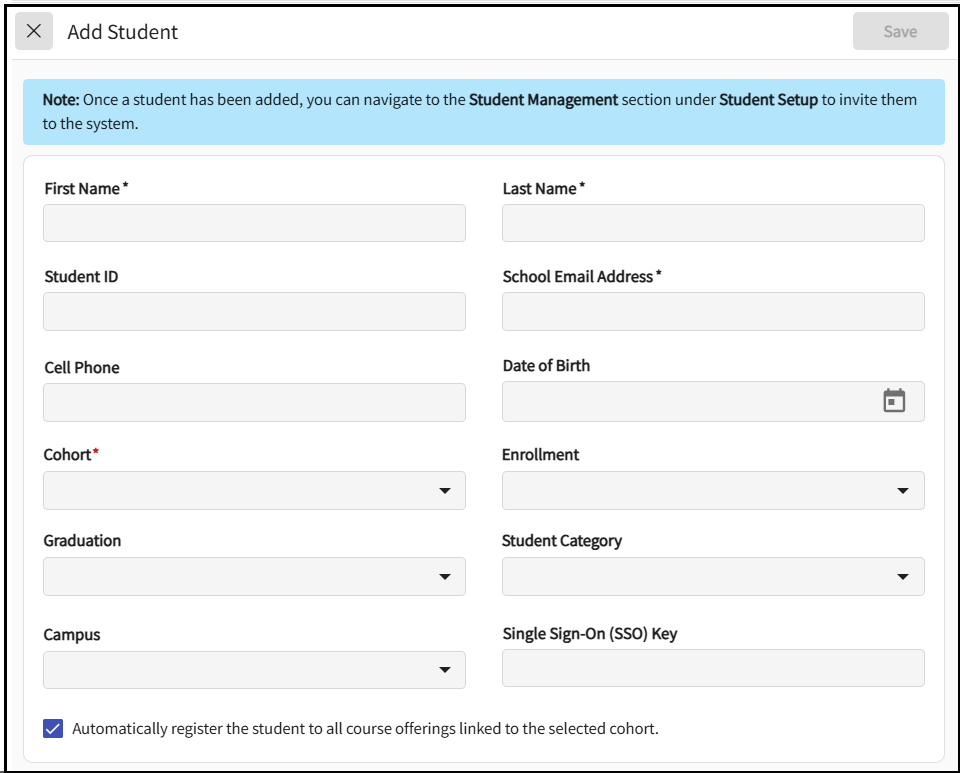Viewport: 960px width, 773px height.
Task: Open the Student Category dropdown
Action: tap(712, 577)
